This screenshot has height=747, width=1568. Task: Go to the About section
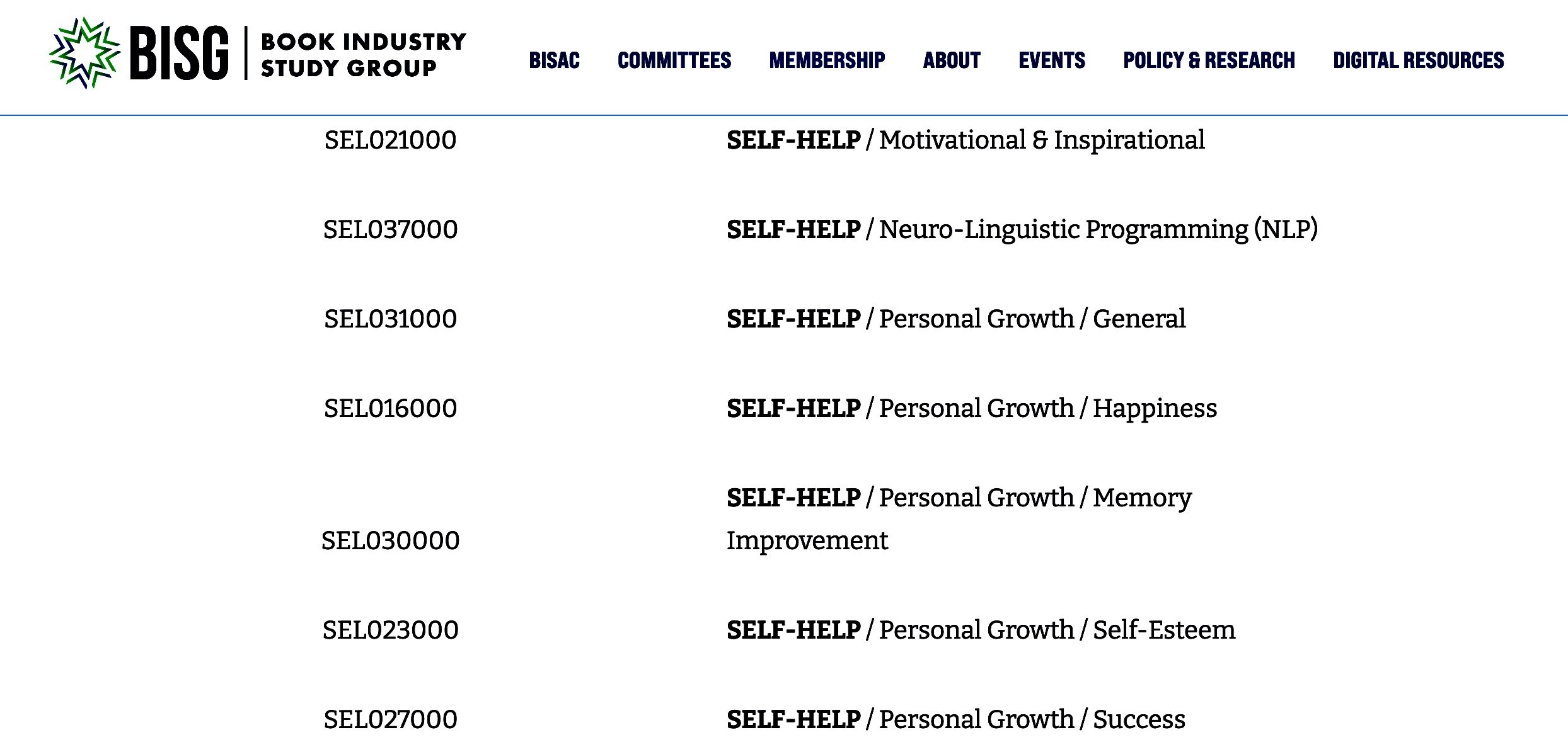coord(952,60)
